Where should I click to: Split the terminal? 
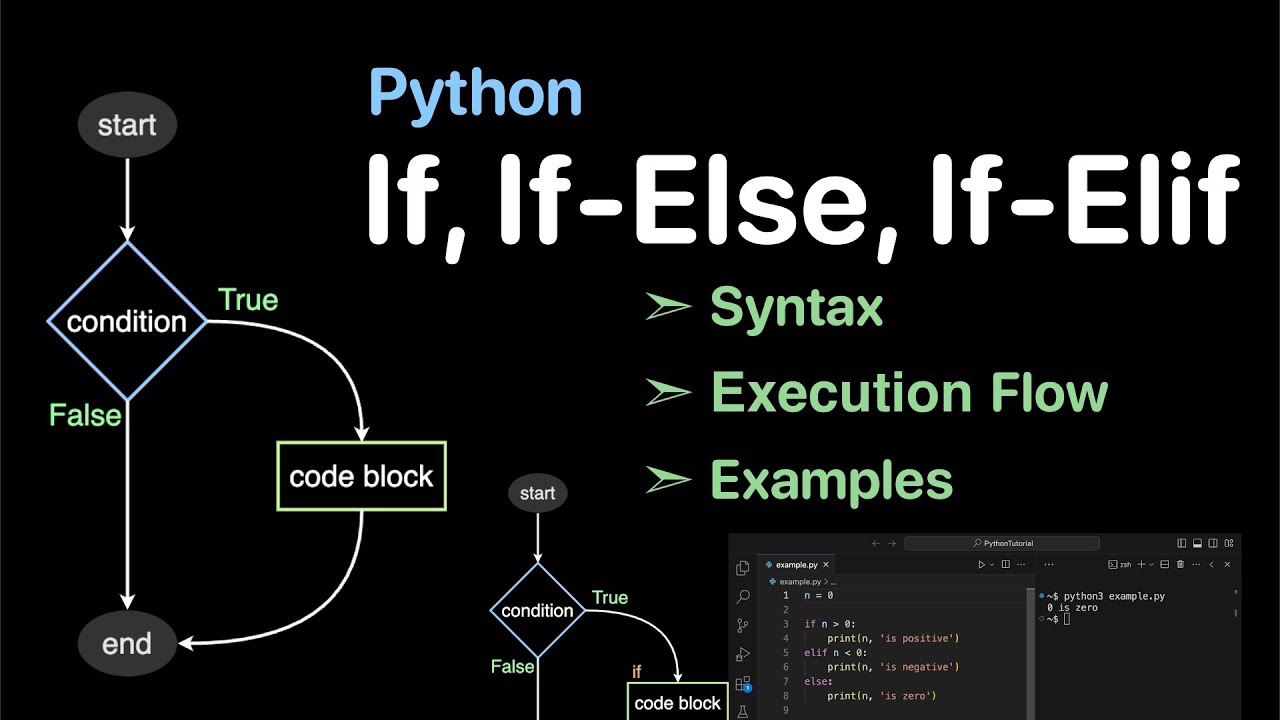1164,565
